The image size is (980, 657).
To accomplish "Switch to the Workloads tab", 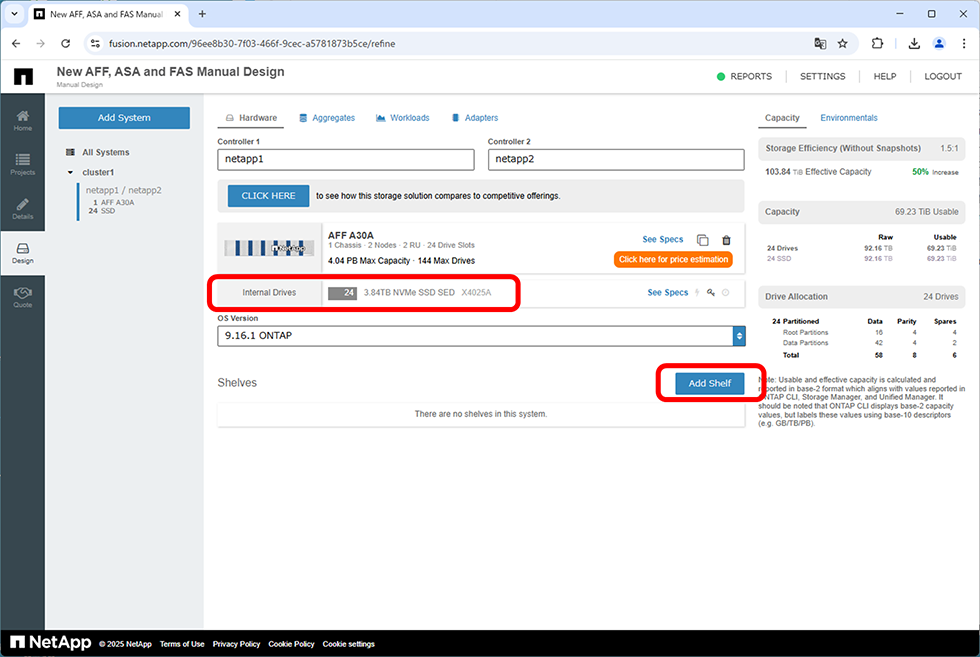I will pyautogui.click(x=402, y=118).
